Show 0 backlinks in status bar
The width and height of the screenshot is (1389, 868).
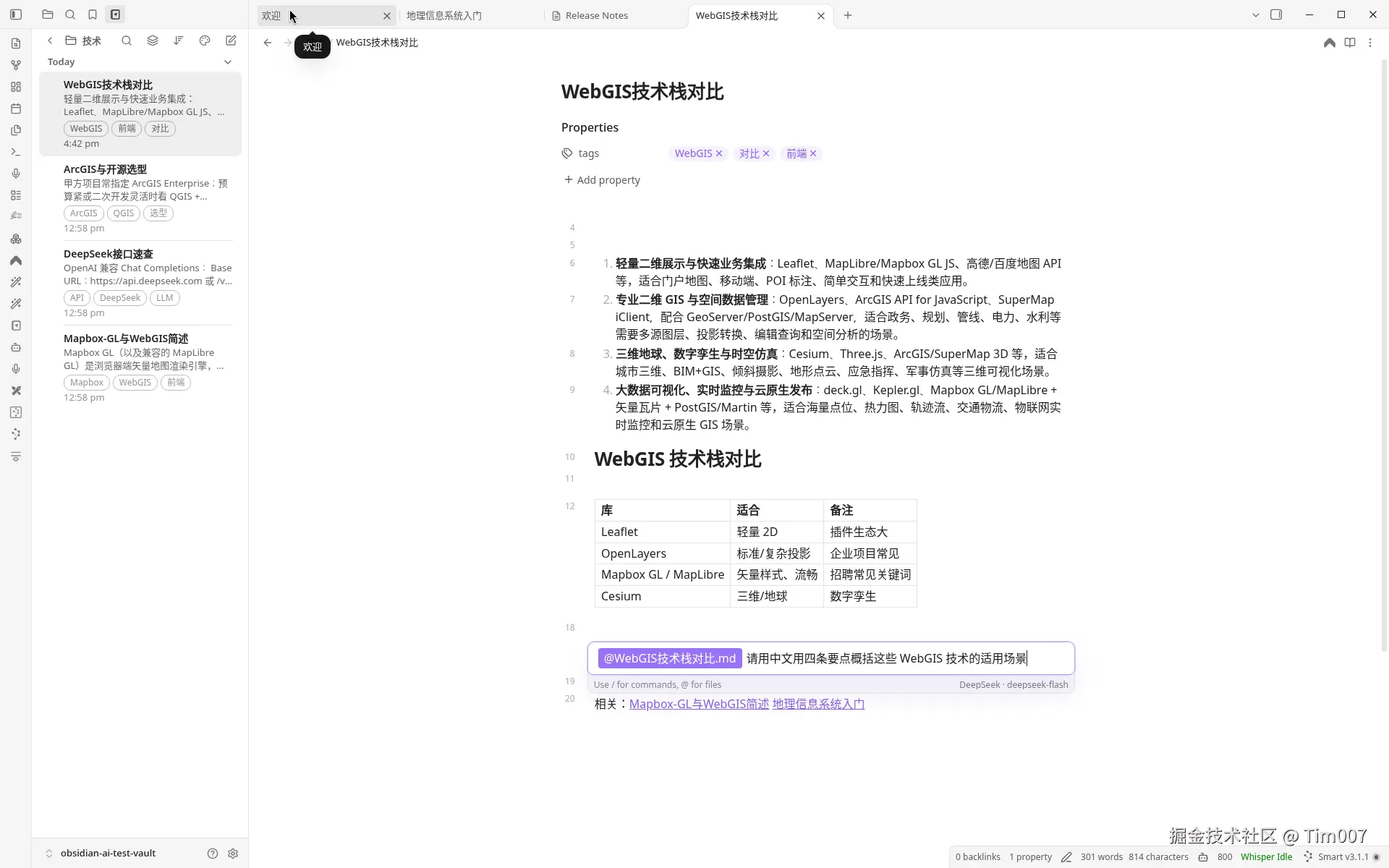click(x=977, y=857)
